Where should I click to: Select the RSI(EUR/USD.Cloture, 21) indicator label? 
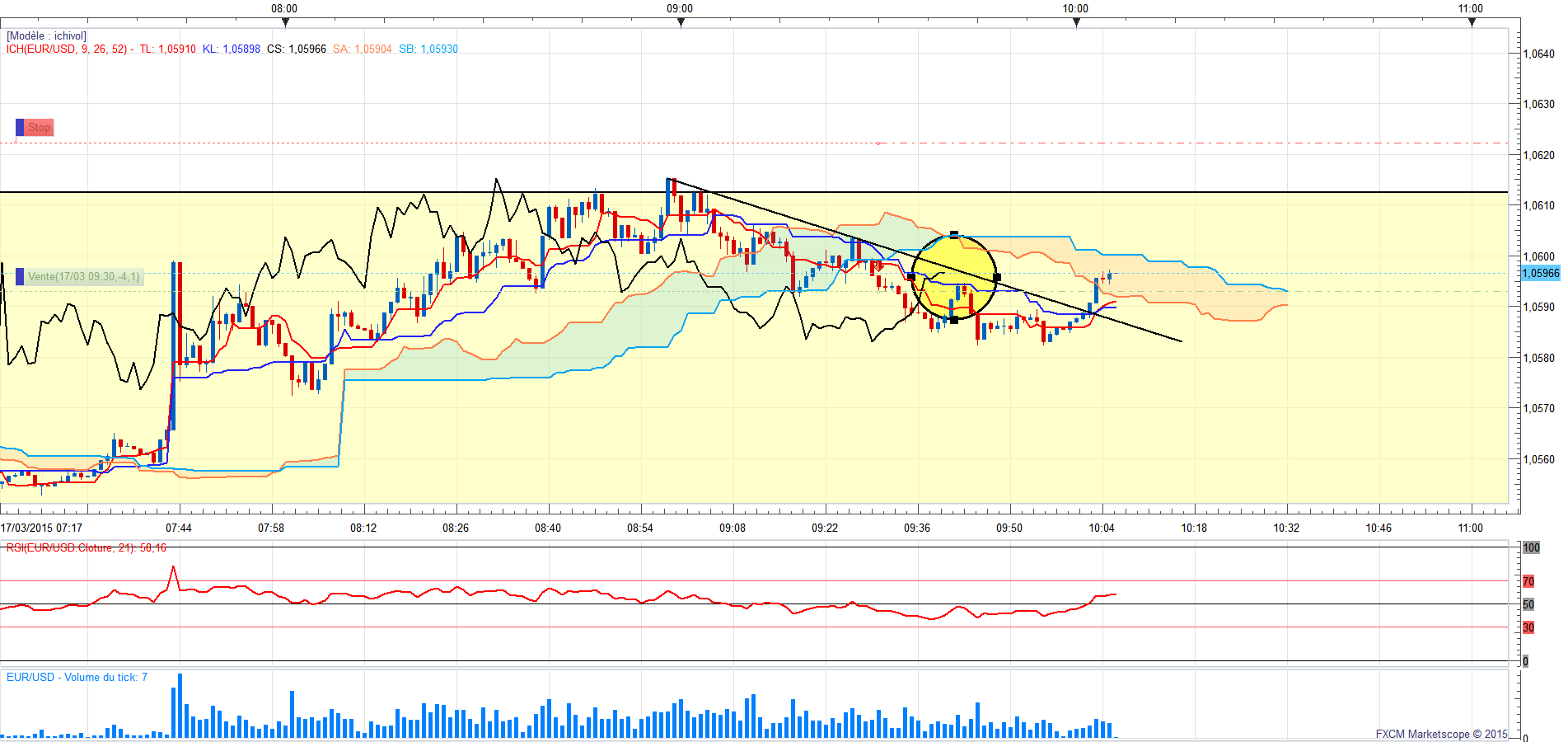[87, 548]
